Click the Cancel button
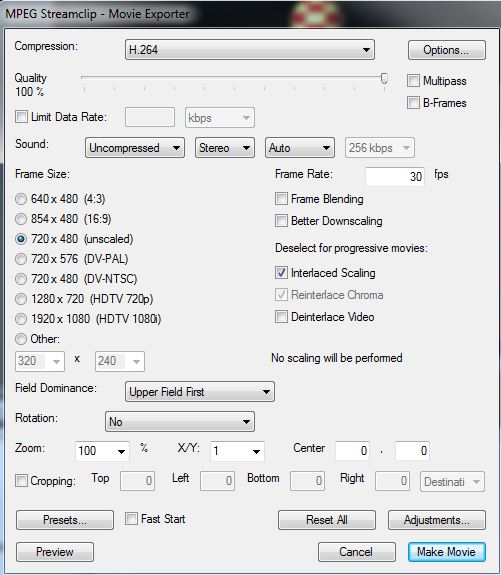Screen dimensions: 501x575 pyautogui.click(x=357, y=552)
